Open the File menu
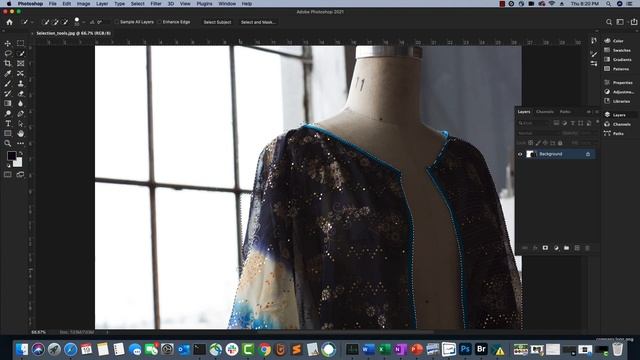The width and height of the screenshot is (640, 360). [x=53, y=4]
